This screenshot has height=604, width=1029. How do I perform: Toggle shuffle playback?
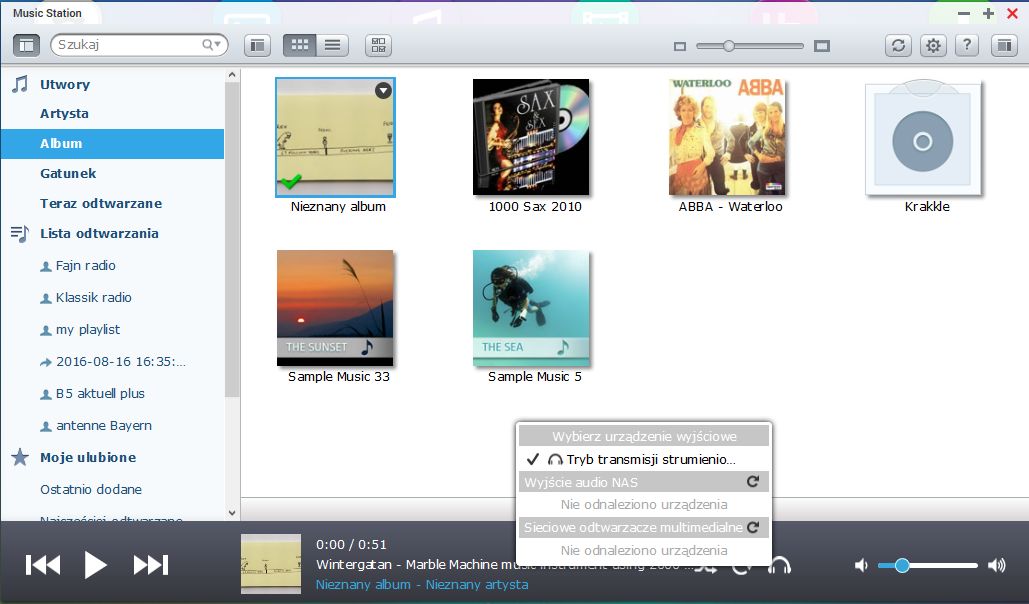[707, 567]
